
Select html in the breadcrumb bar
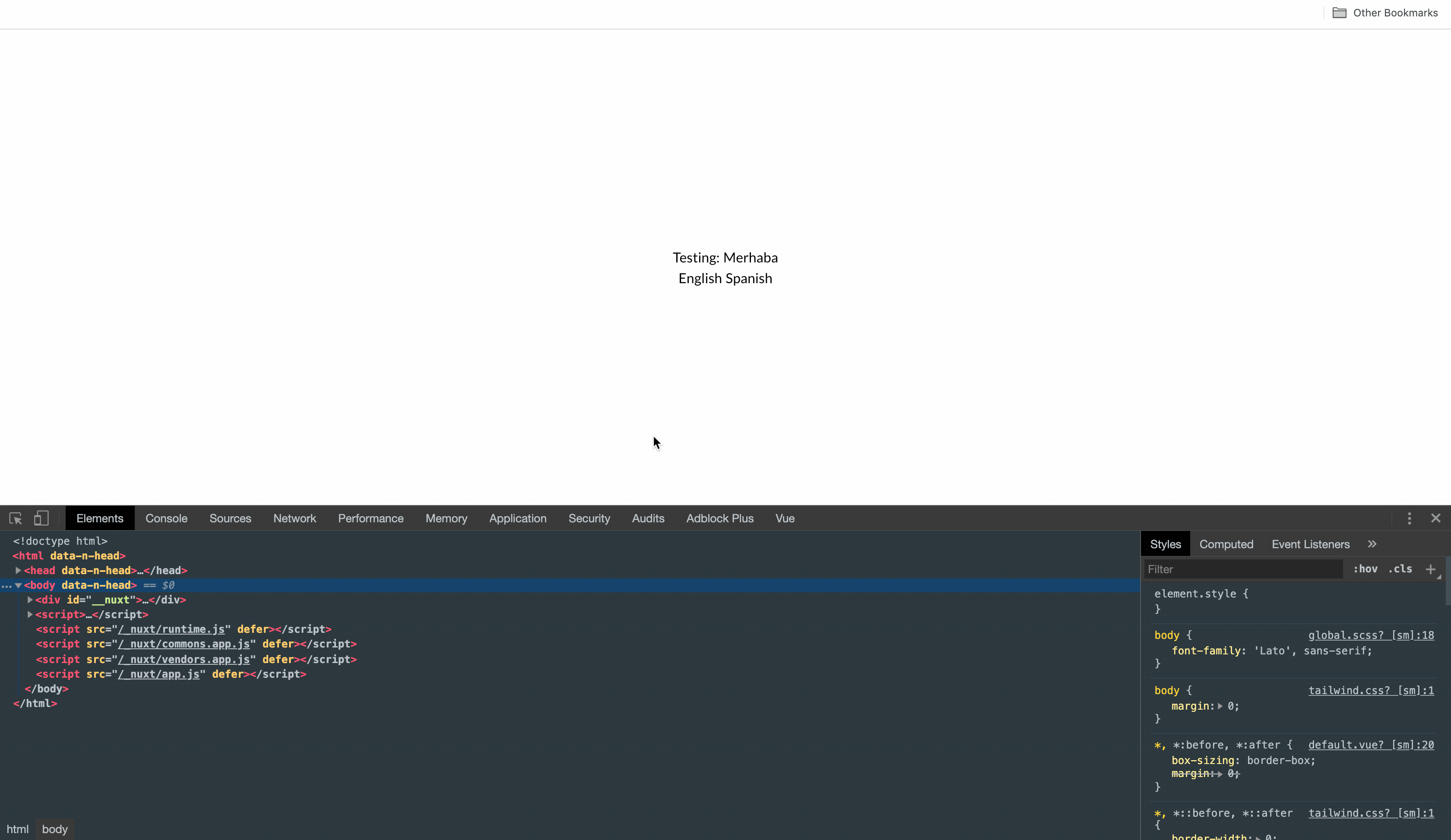click(17, 829)
